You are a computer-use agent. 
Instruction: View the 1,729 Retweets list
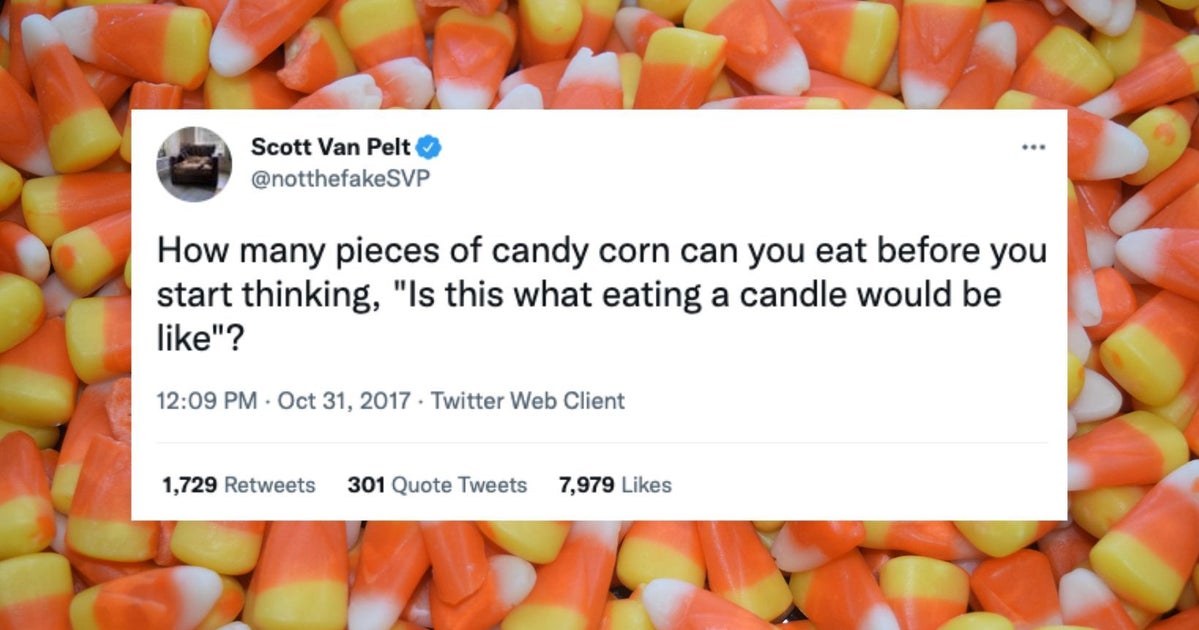pyautogui.click(x=239, y=485)
